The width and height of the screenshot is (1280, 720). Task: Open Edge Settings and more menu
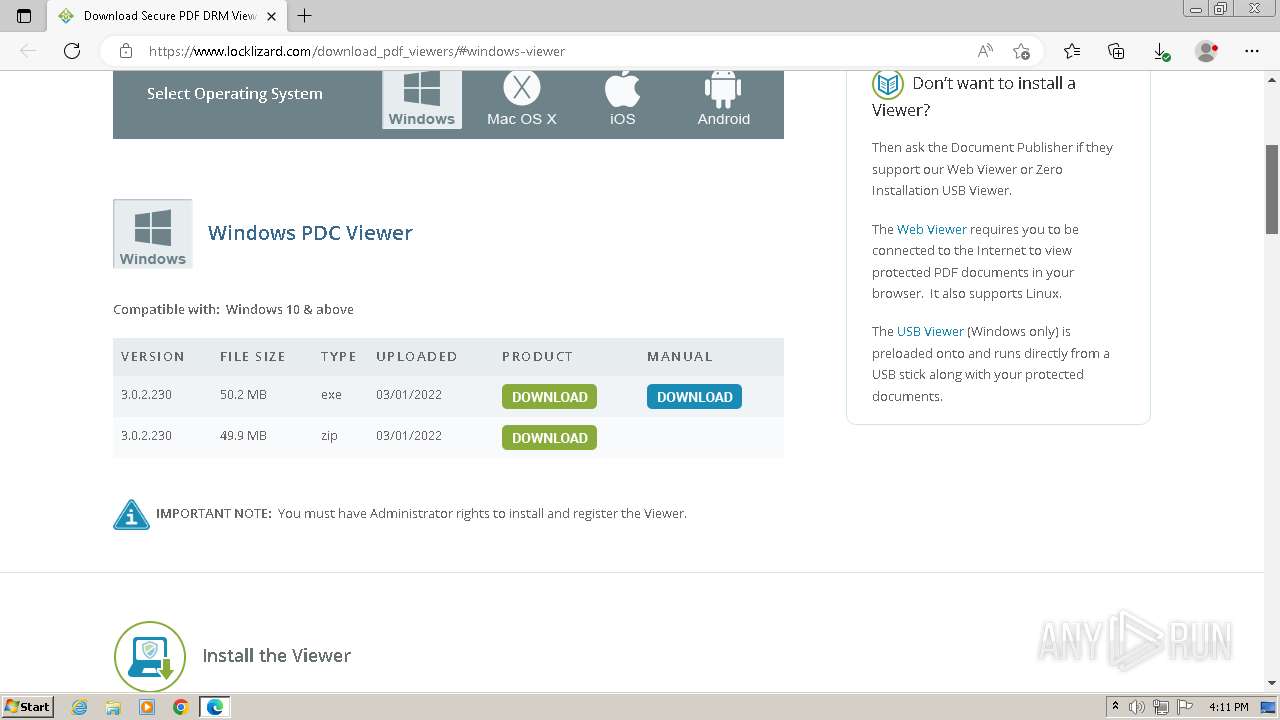(x=1252, y=51)
